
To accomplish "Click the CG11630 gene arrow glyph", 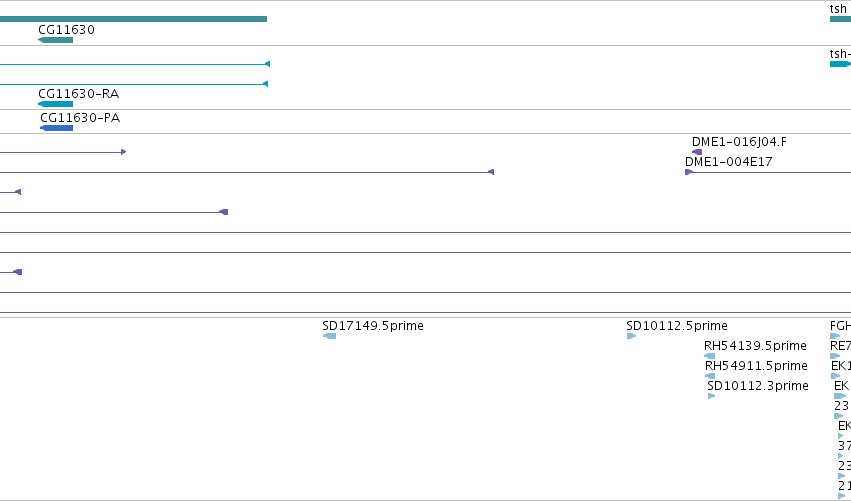I will [55, 40].
